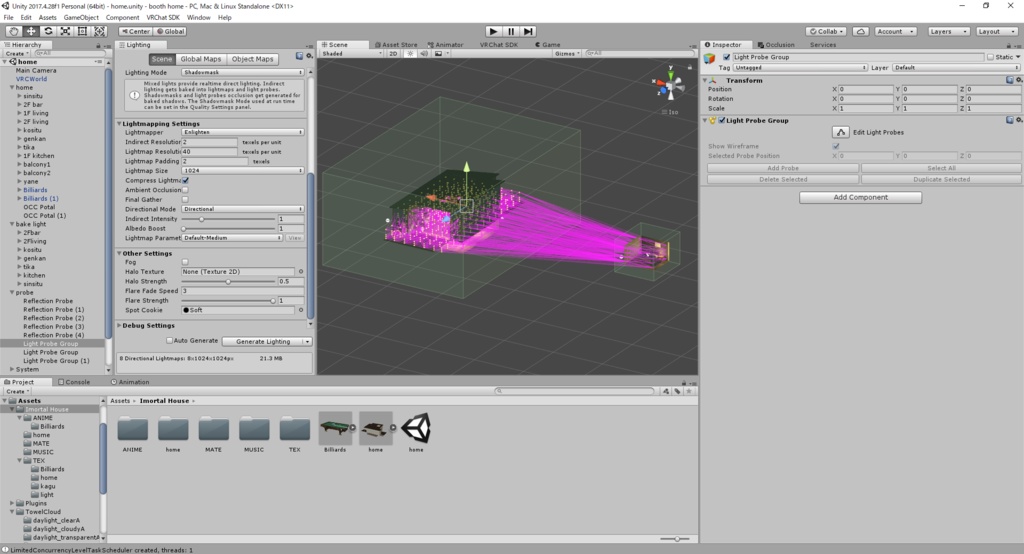
Task: Enable the Ambient Occlusion checkbox
Action: (x=186, y=190)
